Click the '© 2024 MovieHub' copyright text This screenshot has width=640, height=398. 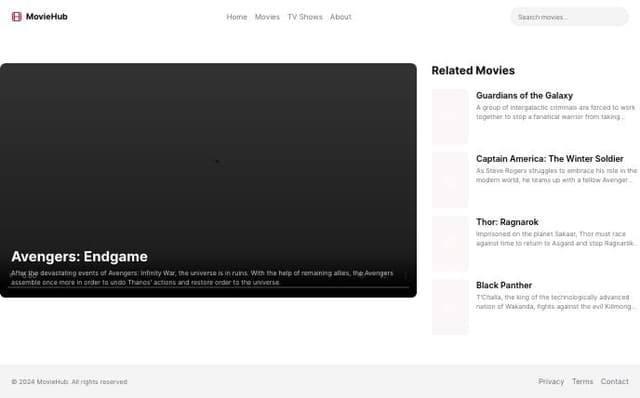tap(69, 382)
